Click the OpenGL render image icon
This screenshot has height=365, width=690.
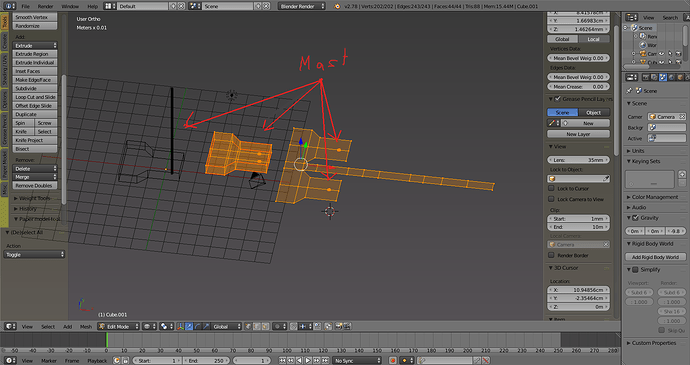[x=339, y=326]
